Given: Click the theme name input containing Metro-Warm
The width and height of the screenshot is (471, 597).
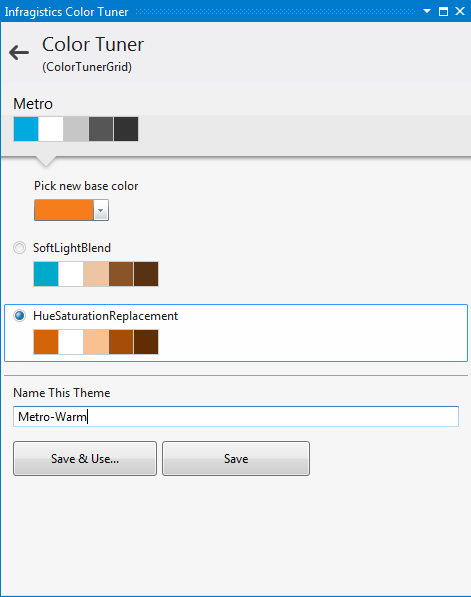Looking at the screenshot, I should point(236,417).
